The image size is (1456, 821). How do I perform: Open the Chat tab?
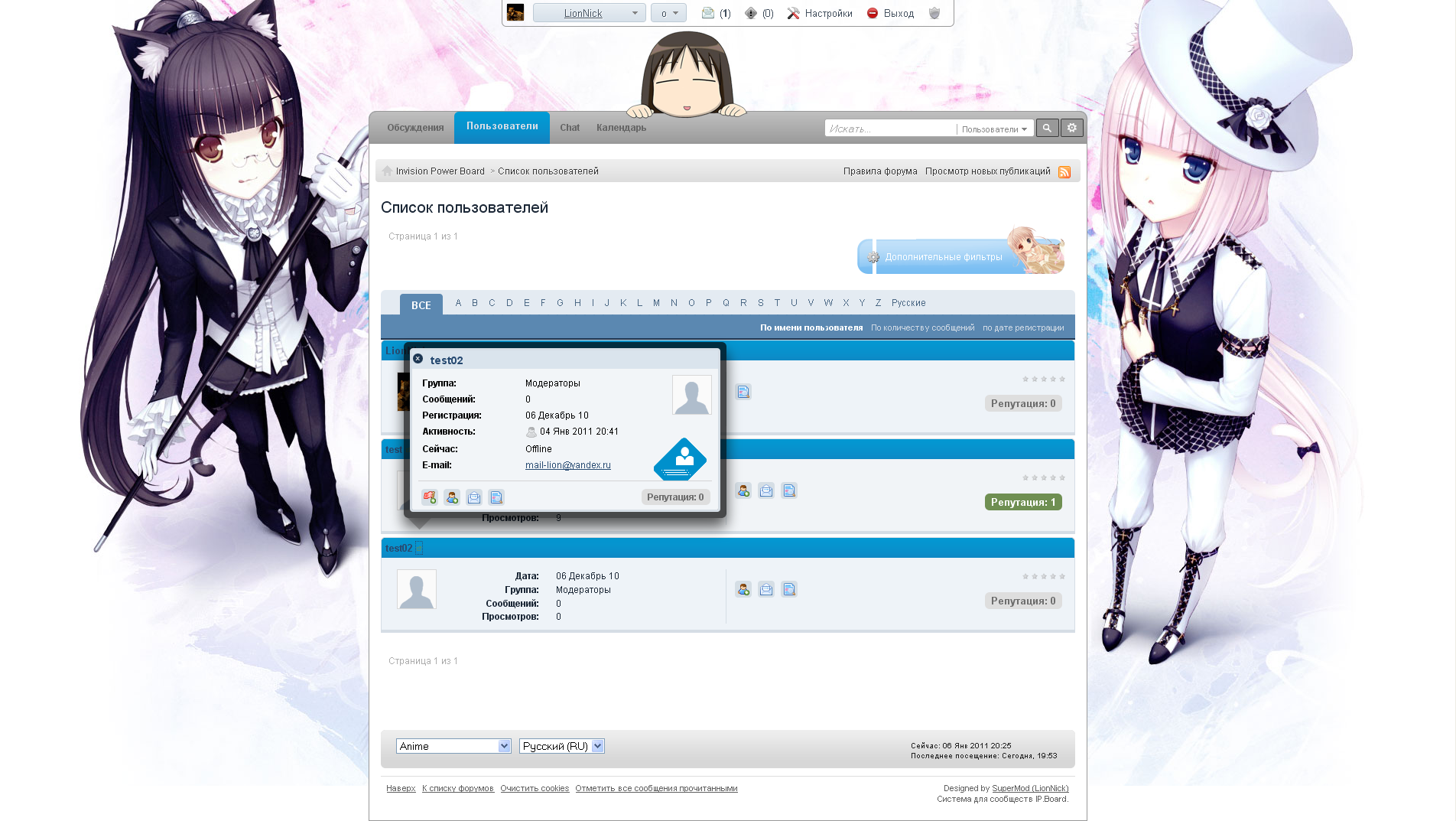coord(570,128)
